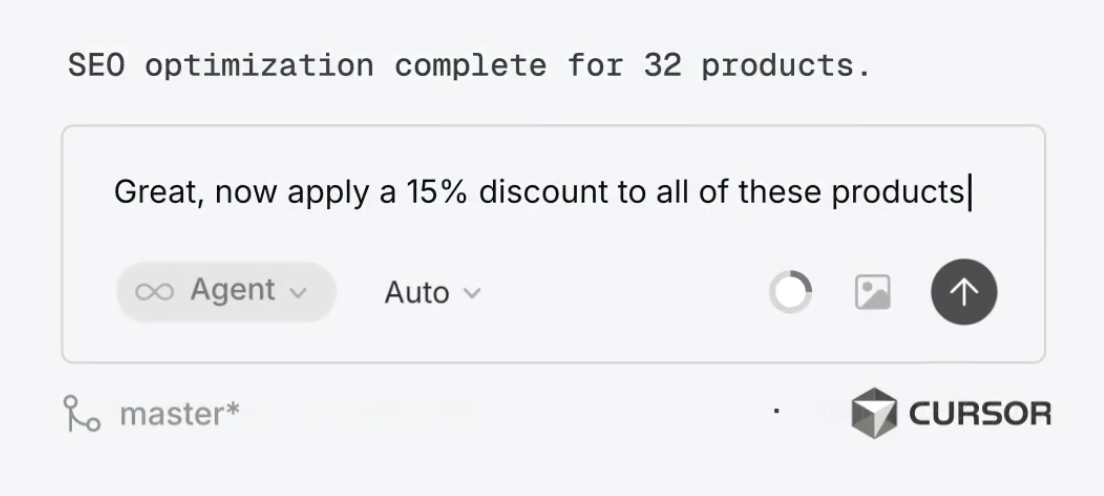Click the Cursor cube logo
This screenshot has height=496, width=1104.
pos(874,413)
